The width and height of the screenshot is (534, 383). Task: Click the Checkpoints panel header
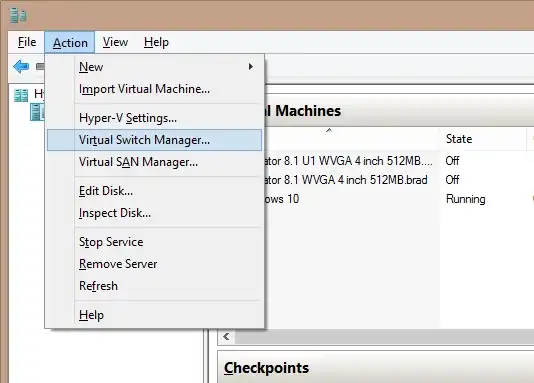coord(376,368)
